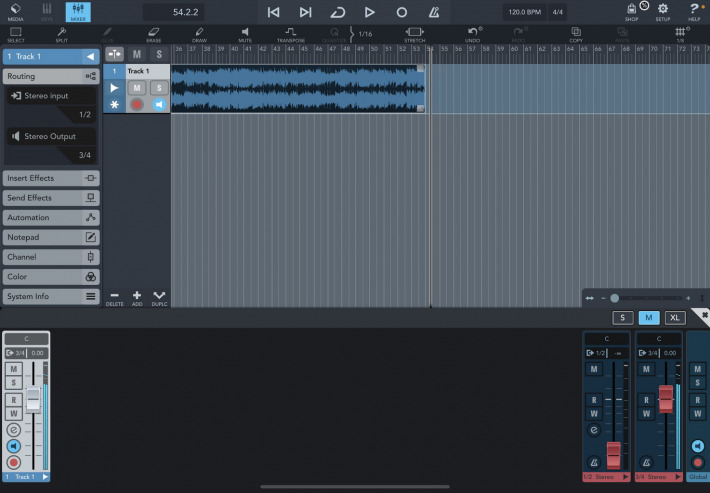Toggle the cycle loop button

click(337, 12)
